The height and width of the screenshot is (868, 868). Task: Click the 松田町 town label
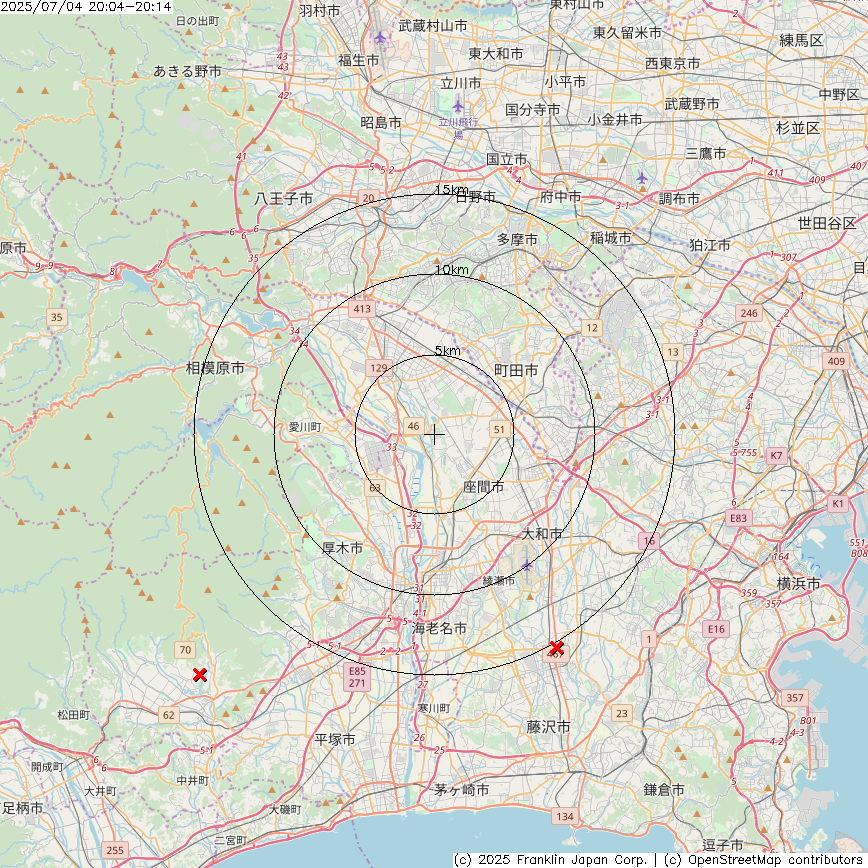tap(74, 715)
